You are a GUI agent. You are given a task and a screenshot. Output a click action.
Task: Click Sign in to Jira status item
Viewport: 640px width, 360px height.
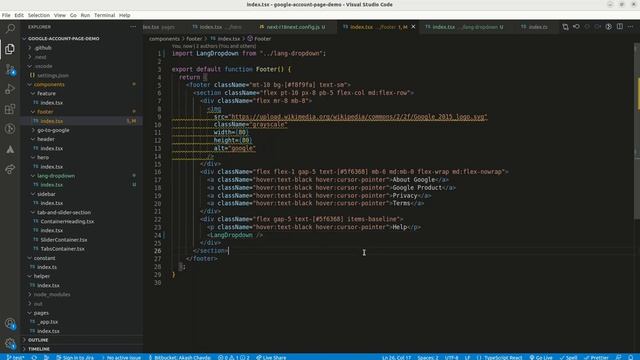(75, 357)
